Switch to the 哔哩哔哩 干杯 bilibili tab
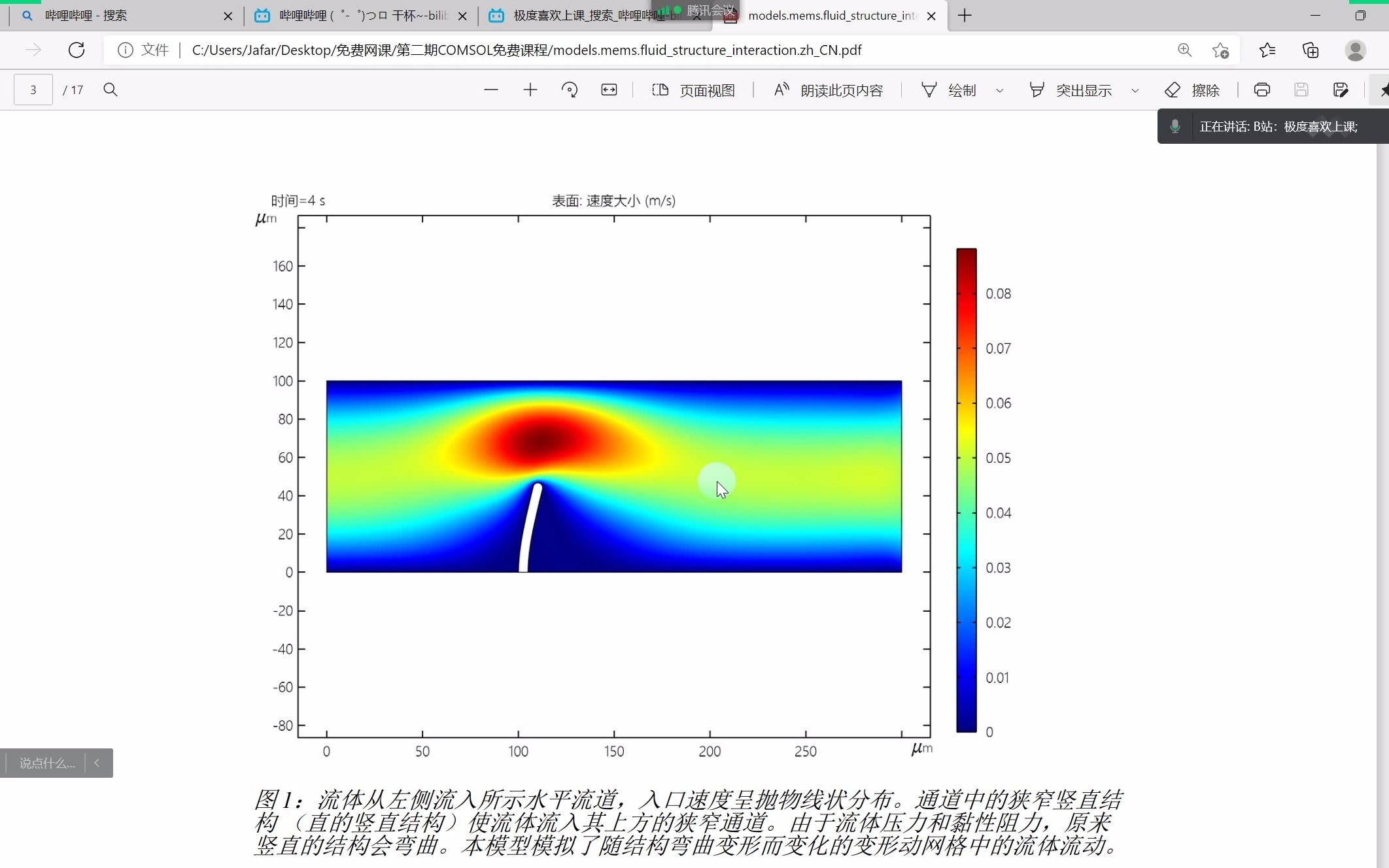 tap(361, 16)
